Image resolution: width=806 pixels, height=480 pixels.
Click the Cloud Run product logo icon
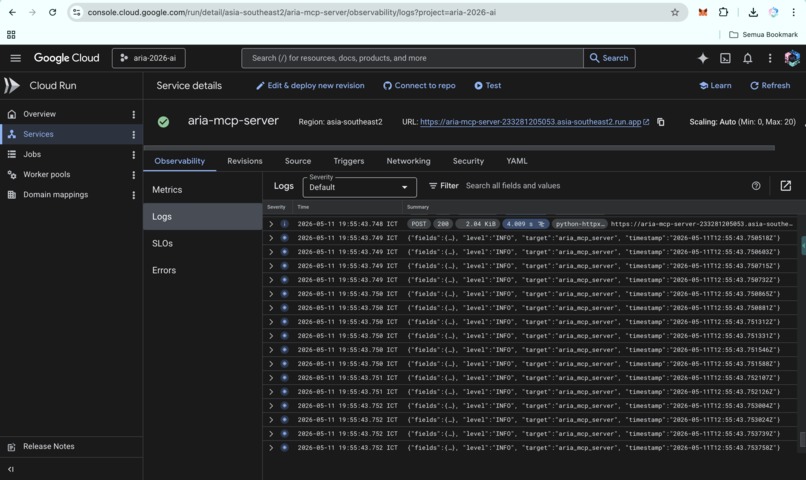[x=11, y=85]
